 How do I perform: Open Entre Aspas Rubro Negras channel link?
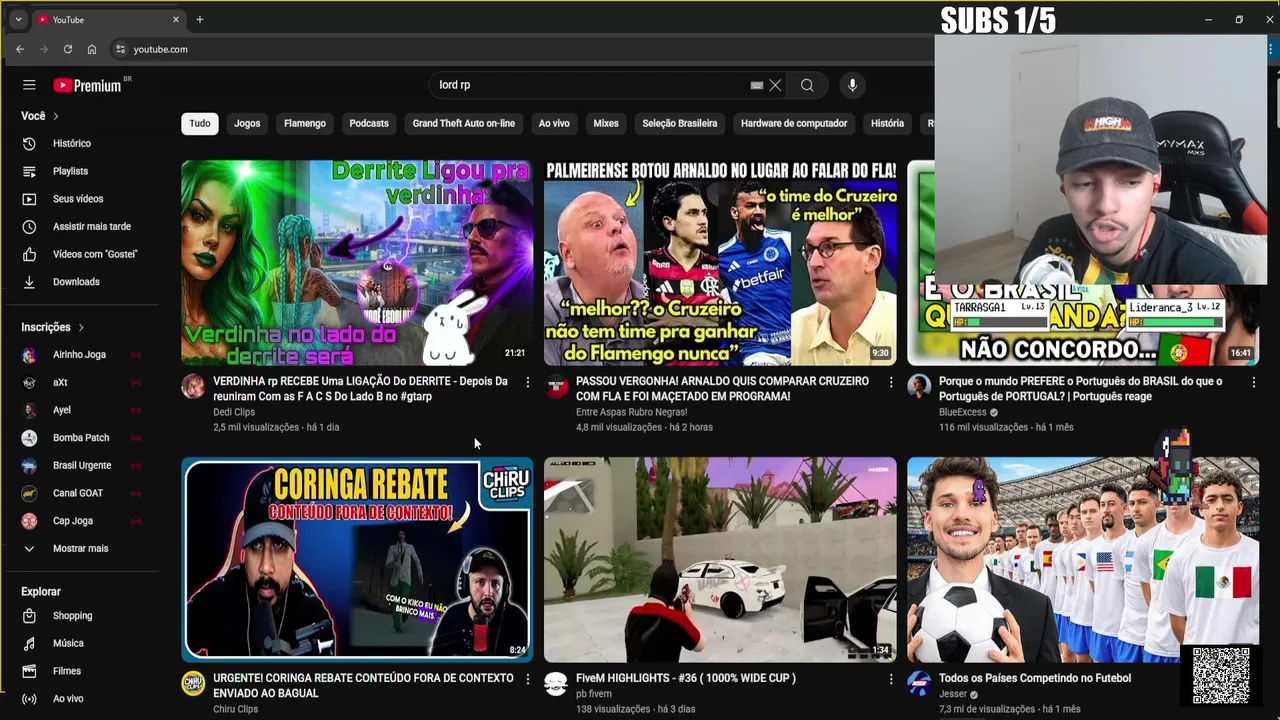click(631, 412)
